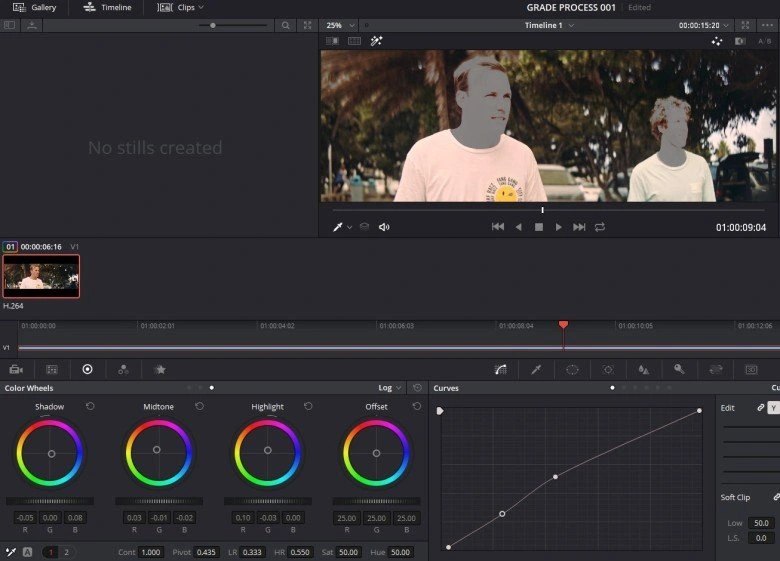Reset the Offset wheel
The width and height of the screenshot is (780, 561).
417,406
